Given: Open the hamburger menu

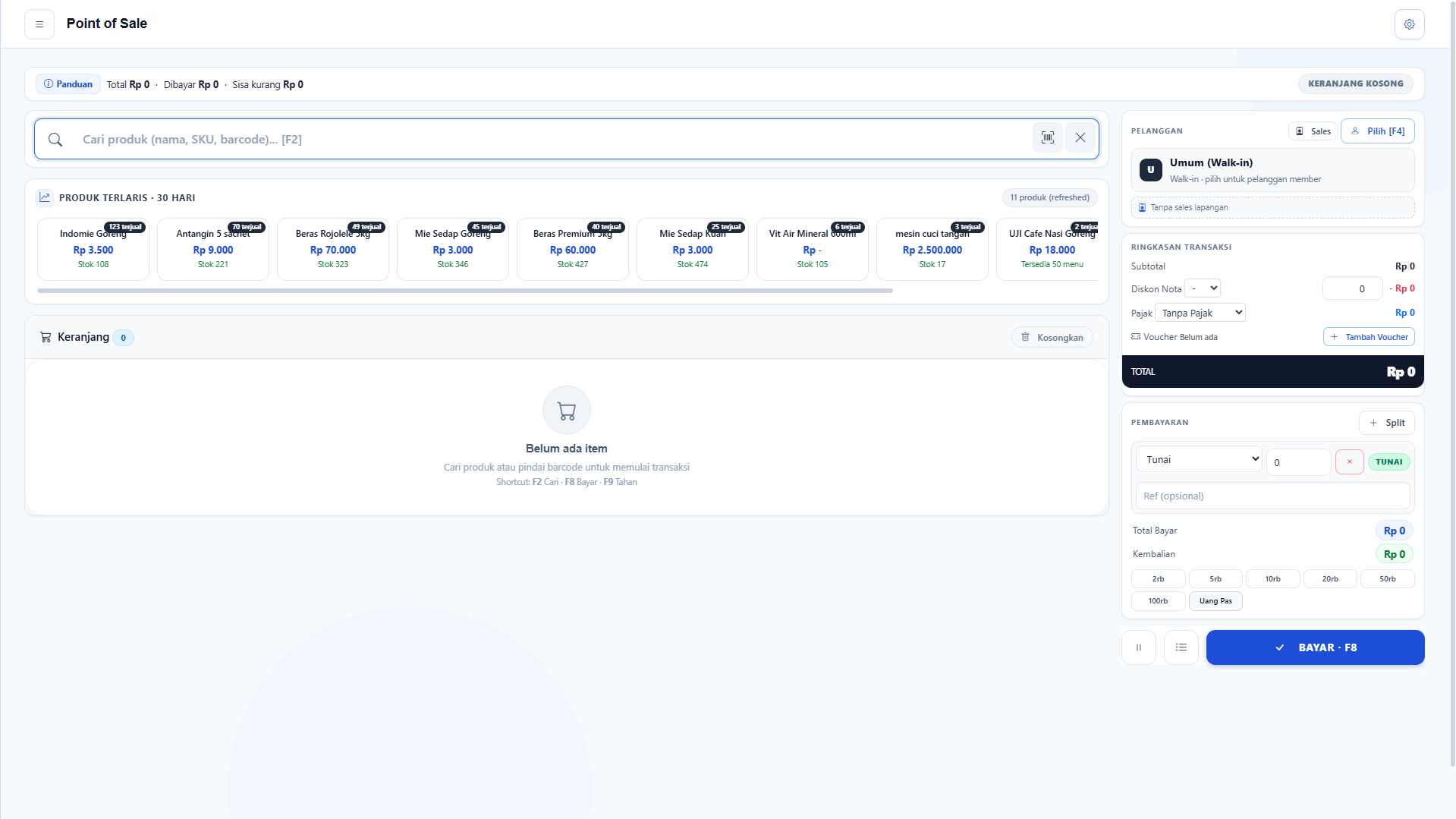Looking at the screenshot, I should [x=39, y=24].
